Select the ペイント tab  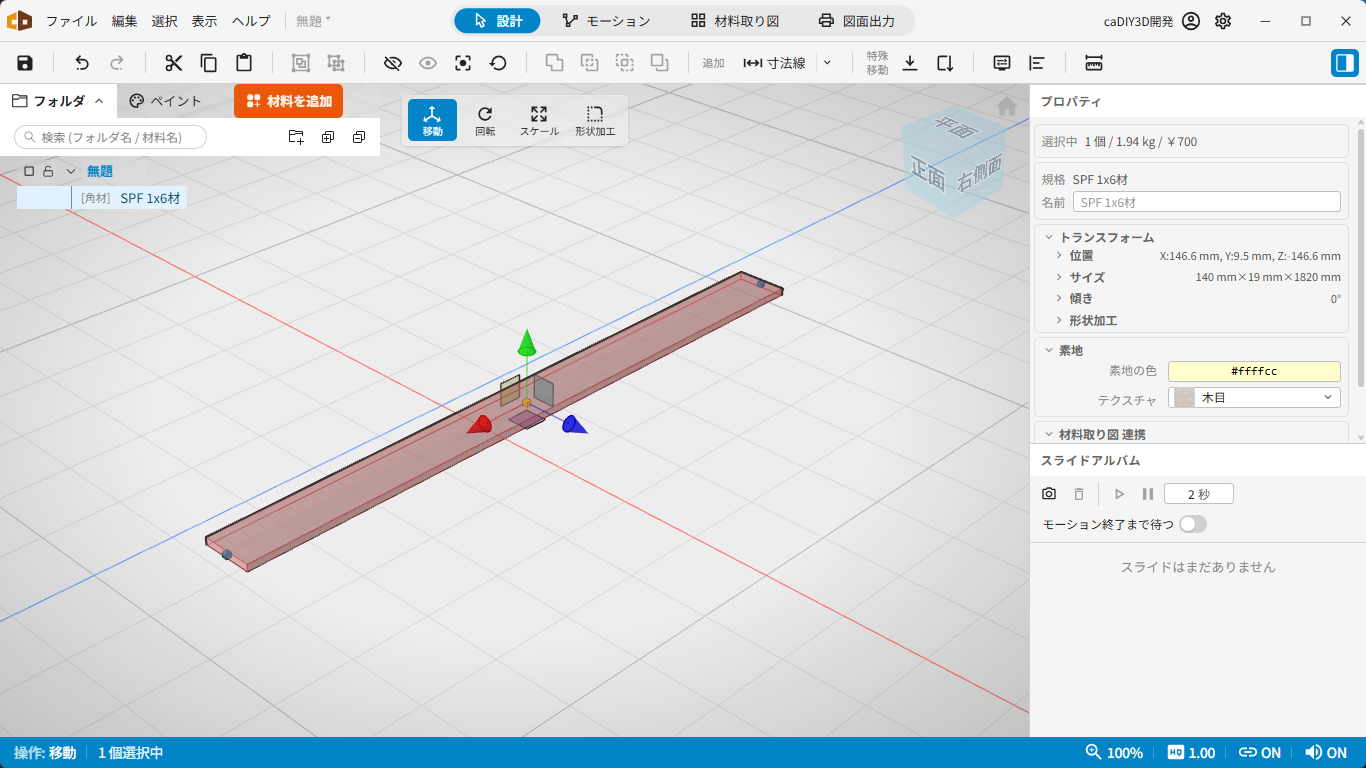(166, 101)
